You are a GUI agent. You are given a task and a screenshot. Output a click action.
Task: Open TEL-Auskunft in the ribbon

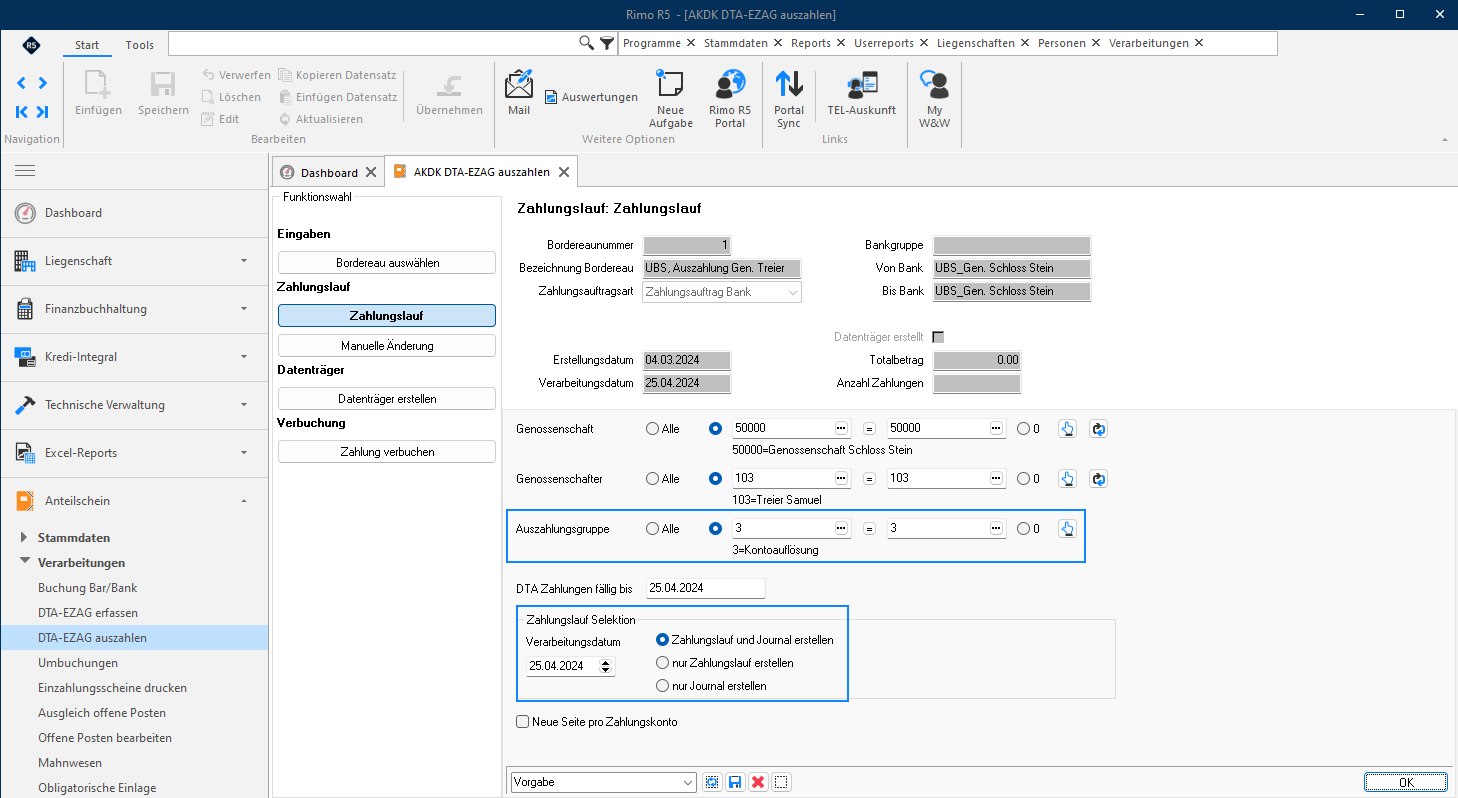pyautogui.click(x=861, y=93)
